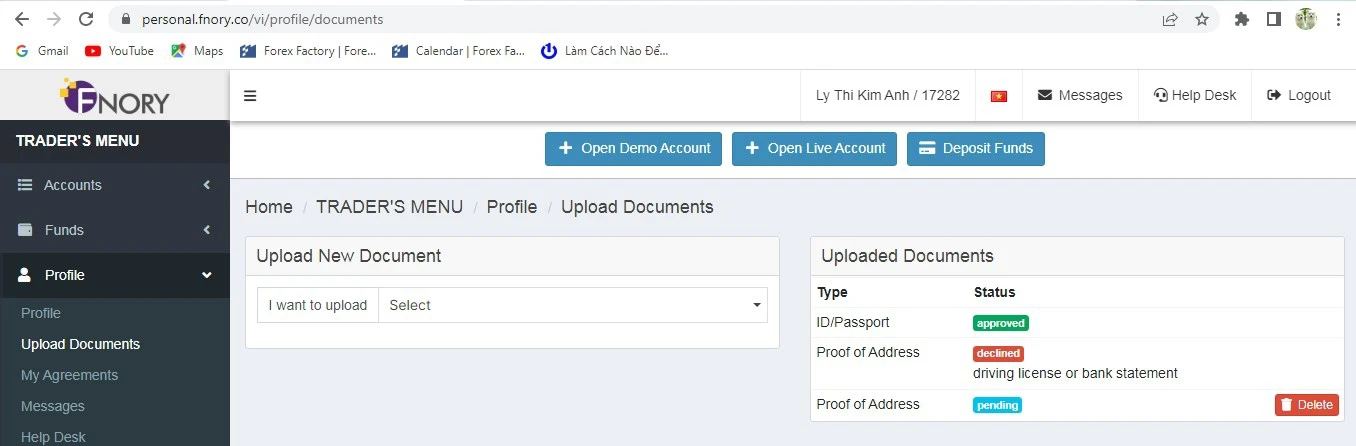
Task: Delete the pending Proof of Address
Action: coord(1306,405)
